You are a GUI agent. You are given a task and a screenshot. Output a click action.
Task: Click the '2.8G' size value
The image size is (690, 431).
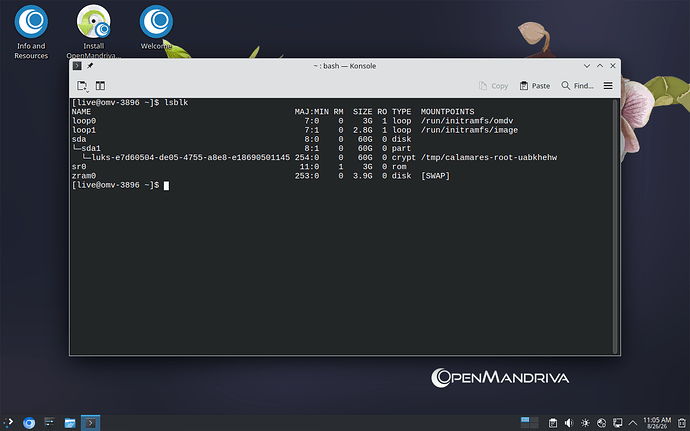363,130
